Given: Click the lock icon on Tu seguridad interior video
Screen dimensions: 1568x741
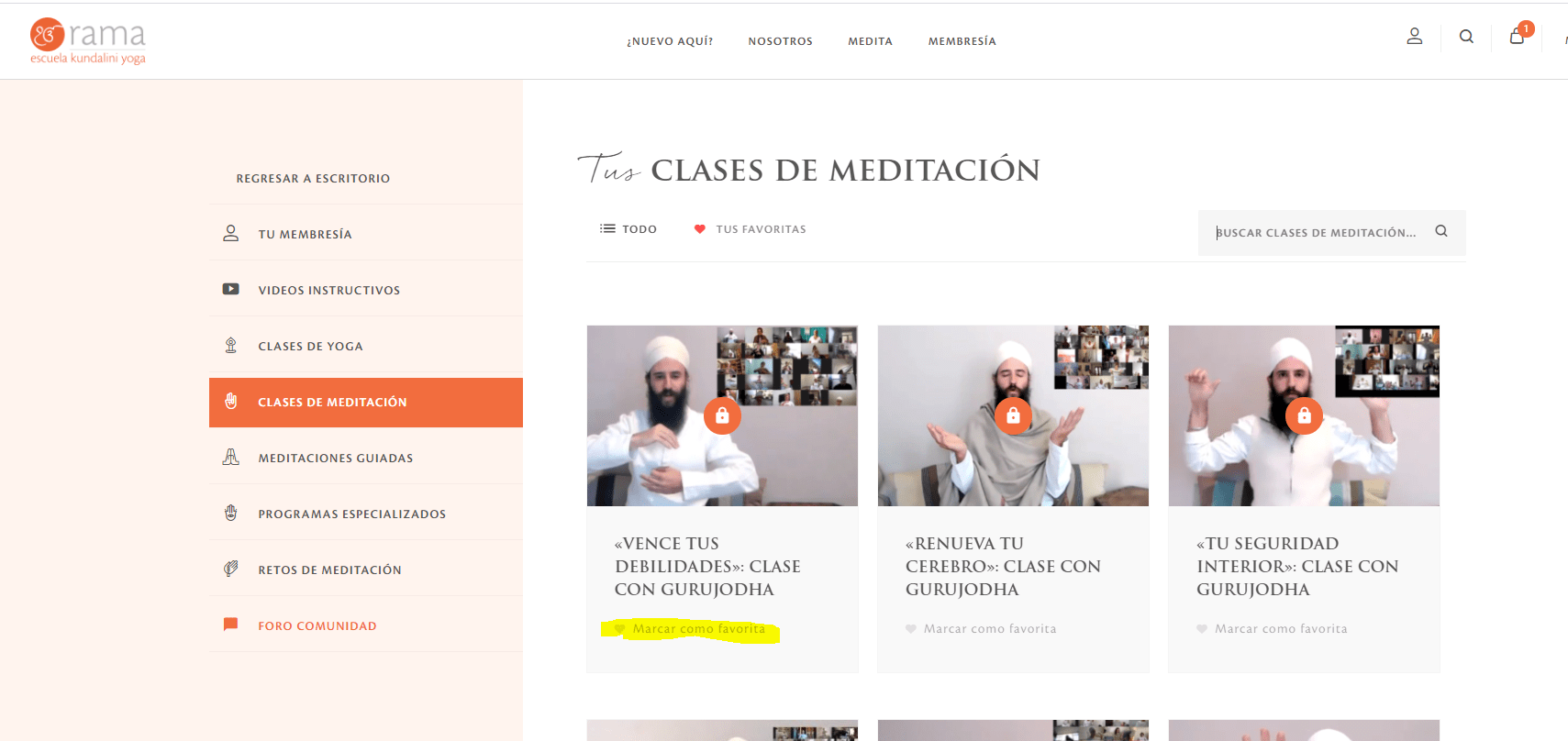Looking at the screenshot, I should point(1304,415).
